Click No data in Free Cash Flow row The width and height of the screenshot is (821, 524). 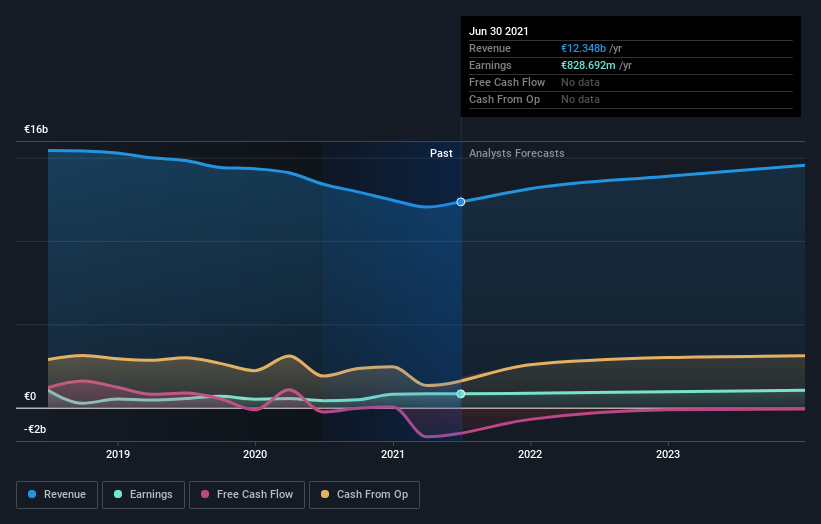pyautogui.click(x=580, y=82)
